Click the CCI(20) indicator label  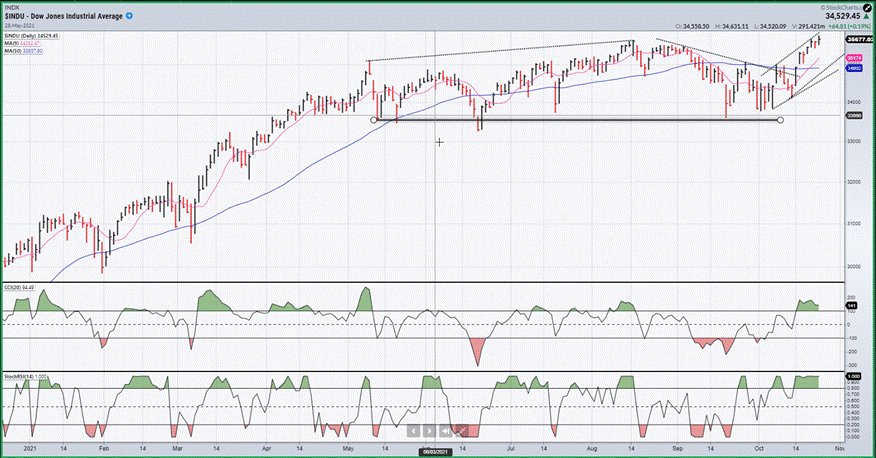(x=19, y=287)
